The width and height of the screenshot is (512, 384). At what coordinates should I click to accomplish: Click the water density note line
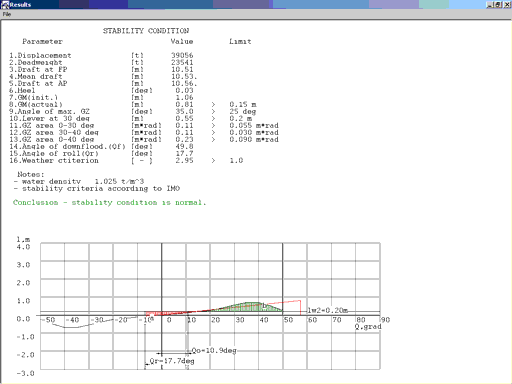tap(79, 181)
